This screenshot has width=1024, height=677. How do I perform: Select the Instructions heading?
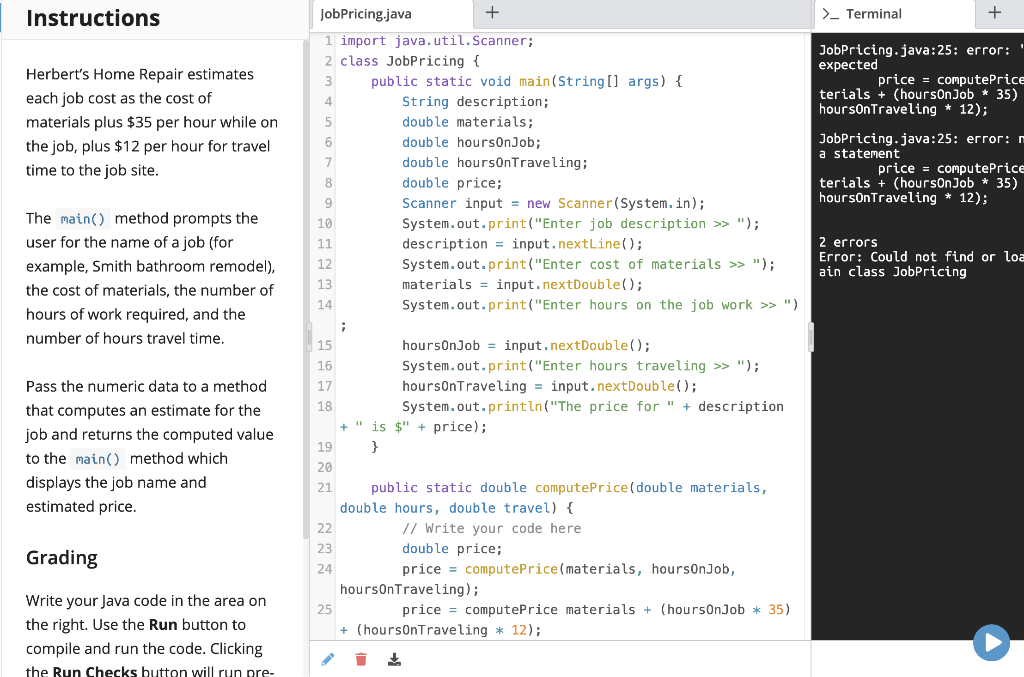pos(93,18)
